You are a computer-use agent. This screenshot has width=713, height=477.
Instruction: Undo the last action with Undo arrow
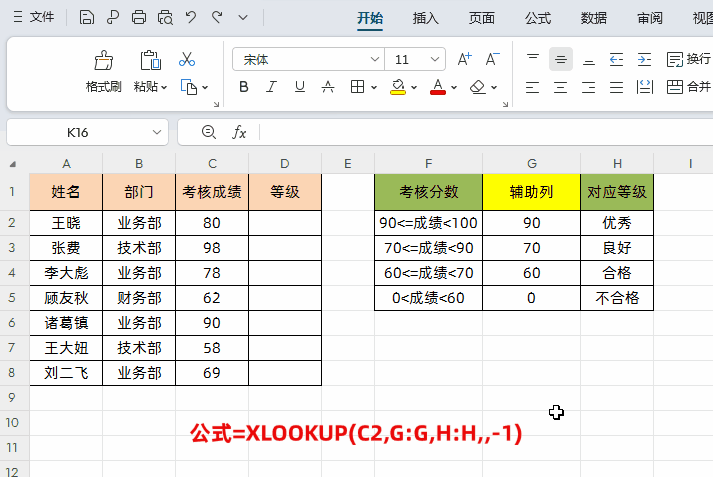pos(191,17)
